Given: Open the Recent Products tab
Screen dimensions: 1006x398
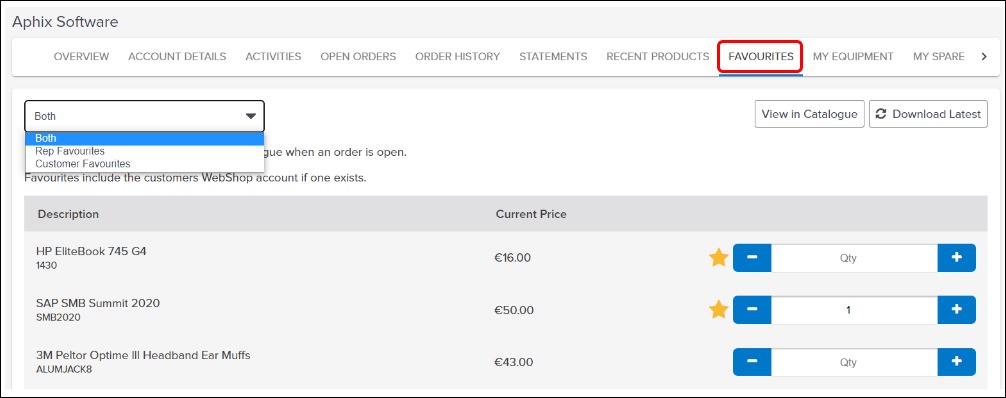Looking at the screenshot, I should [x=658, y=56].
